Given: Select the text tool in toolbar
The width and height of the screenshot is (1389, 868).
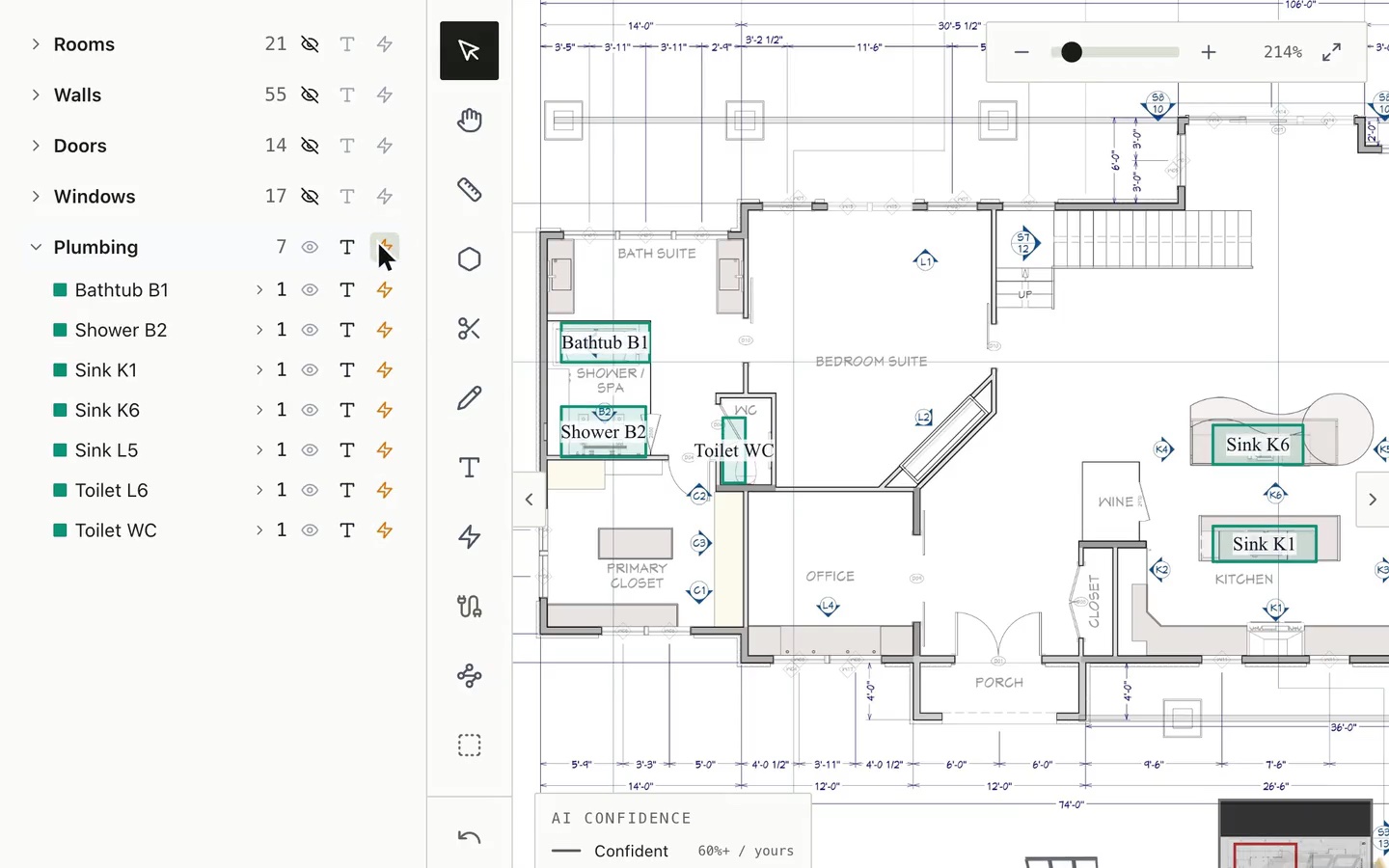Looking at the screenshot, I should point(469,468).
